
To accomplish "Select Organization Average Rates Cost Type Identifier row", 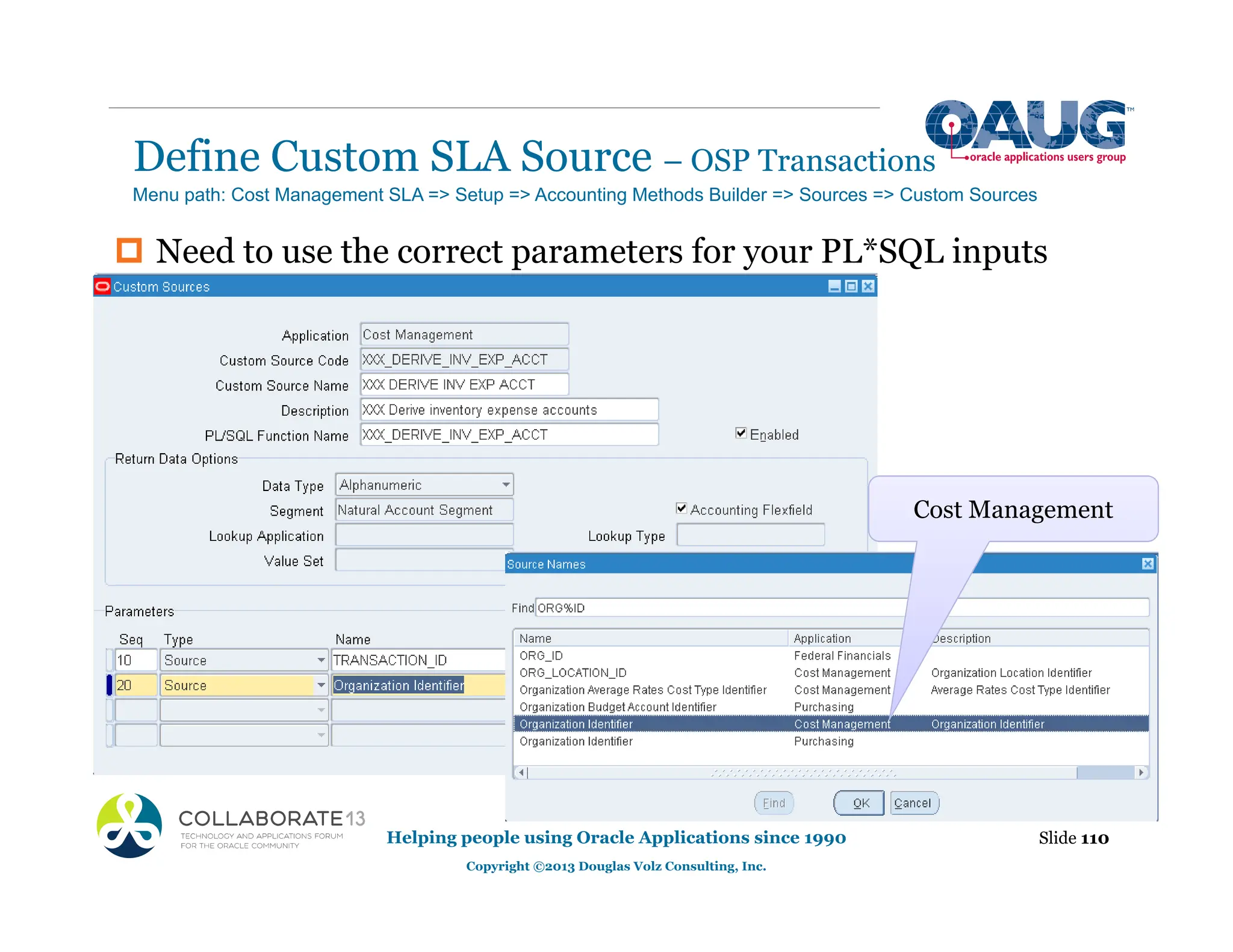I will pyautogui.click(x=831, y=690).
